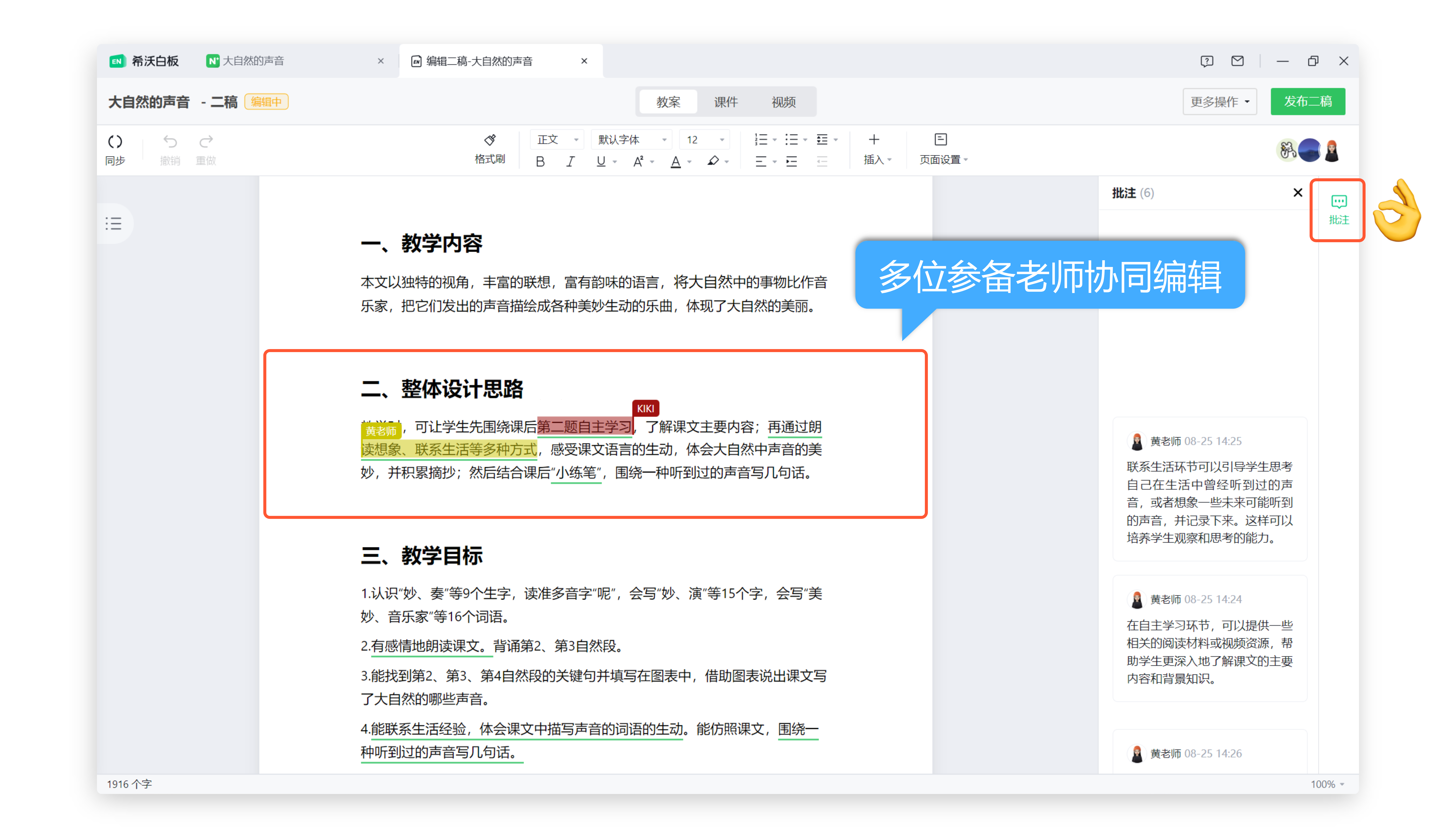Expand the superscript options arrow
Image resolution: width=1456 pixels, height=837 pixels.
coord(652,162)
